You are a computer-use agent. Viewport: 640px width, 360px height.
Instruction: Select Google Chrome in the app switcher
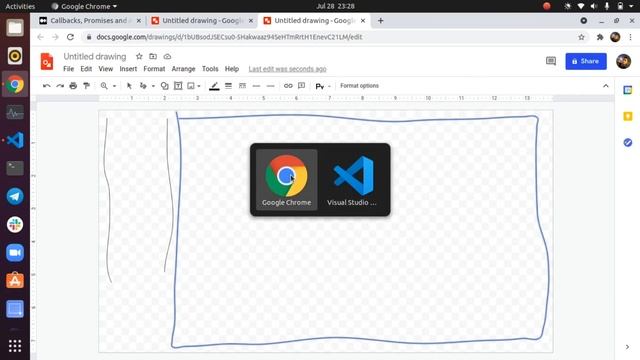click(287, 180)
